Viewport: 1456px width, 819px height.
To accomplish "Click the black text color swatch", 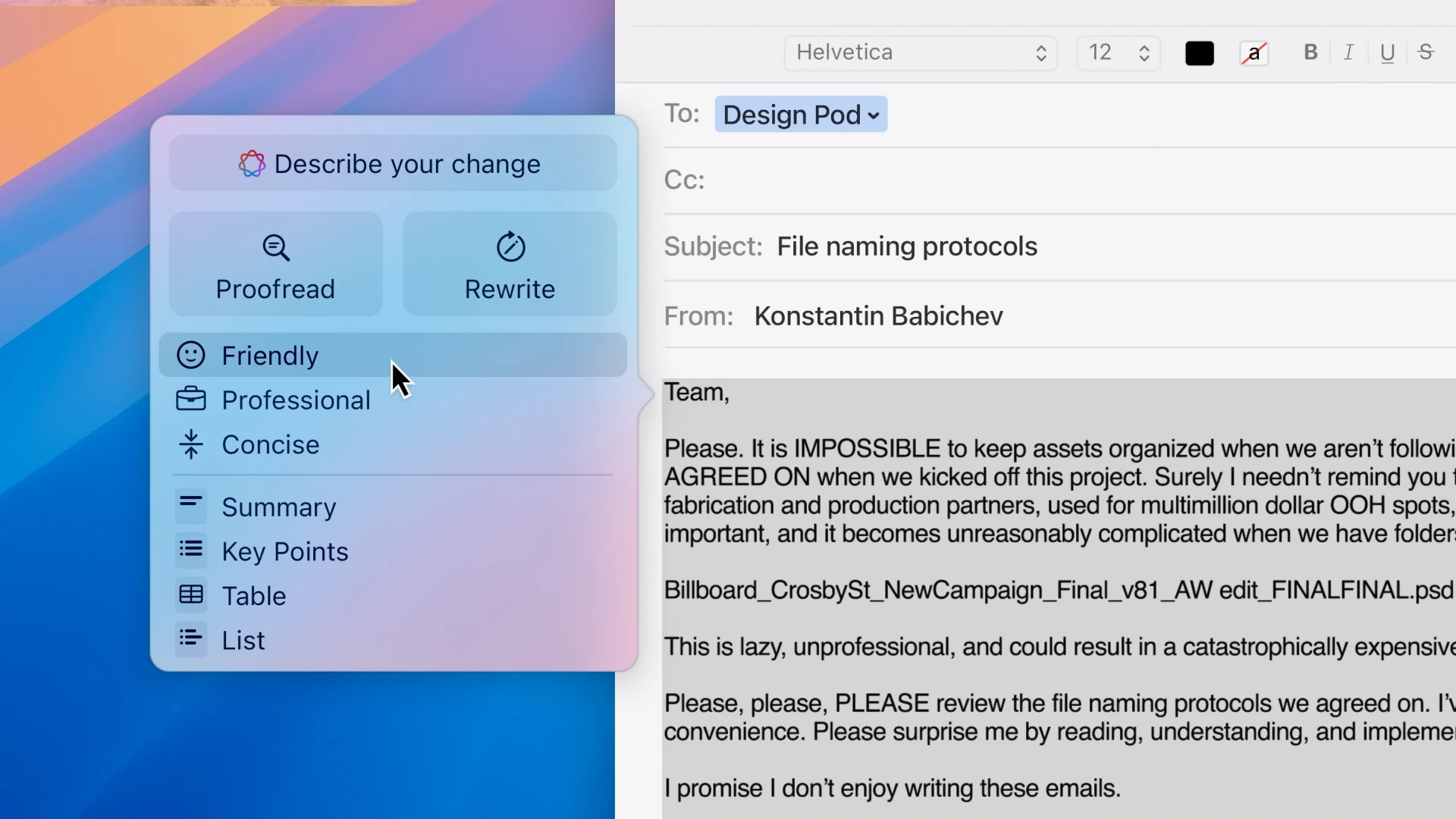I will [x=1199, y=53].
